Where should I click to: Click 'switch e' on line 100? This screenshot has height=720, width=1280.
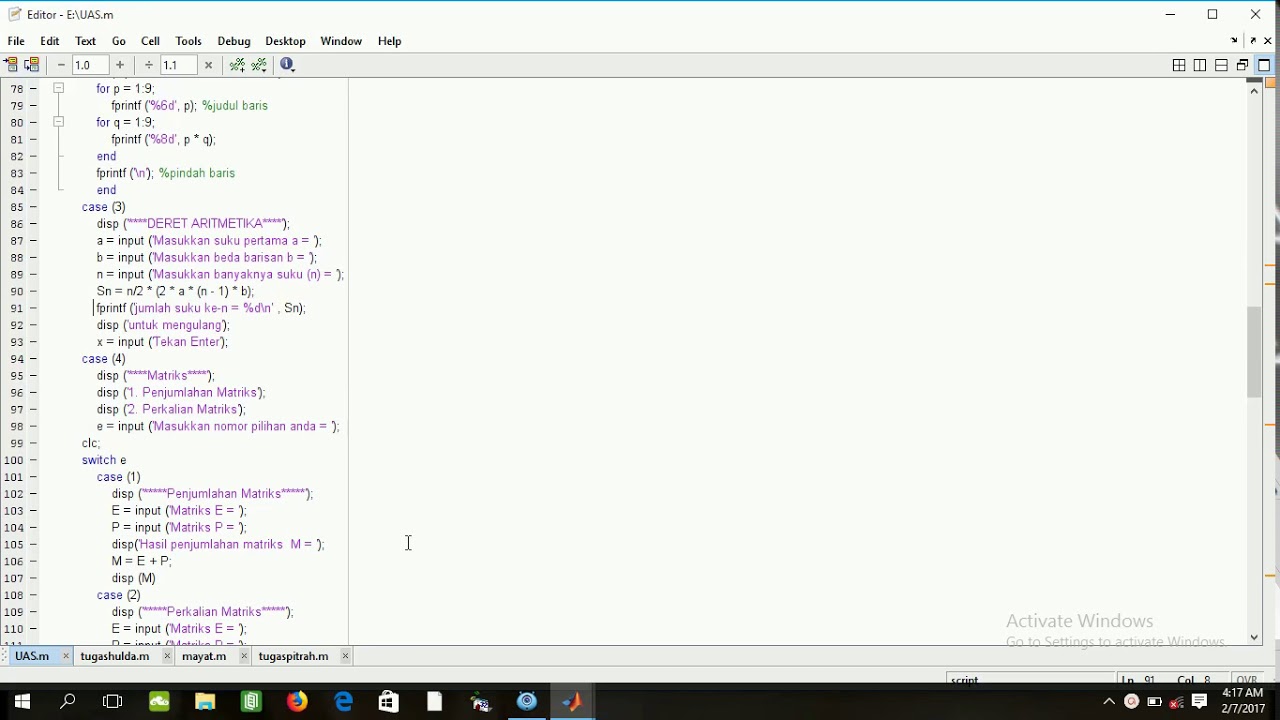tap(104, 460)
